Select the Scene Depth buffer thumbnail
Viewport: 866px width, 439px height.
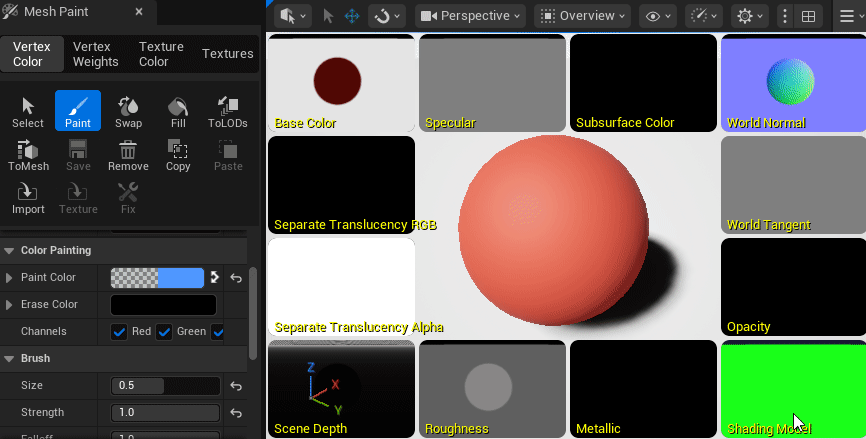(x=341, y=389)
